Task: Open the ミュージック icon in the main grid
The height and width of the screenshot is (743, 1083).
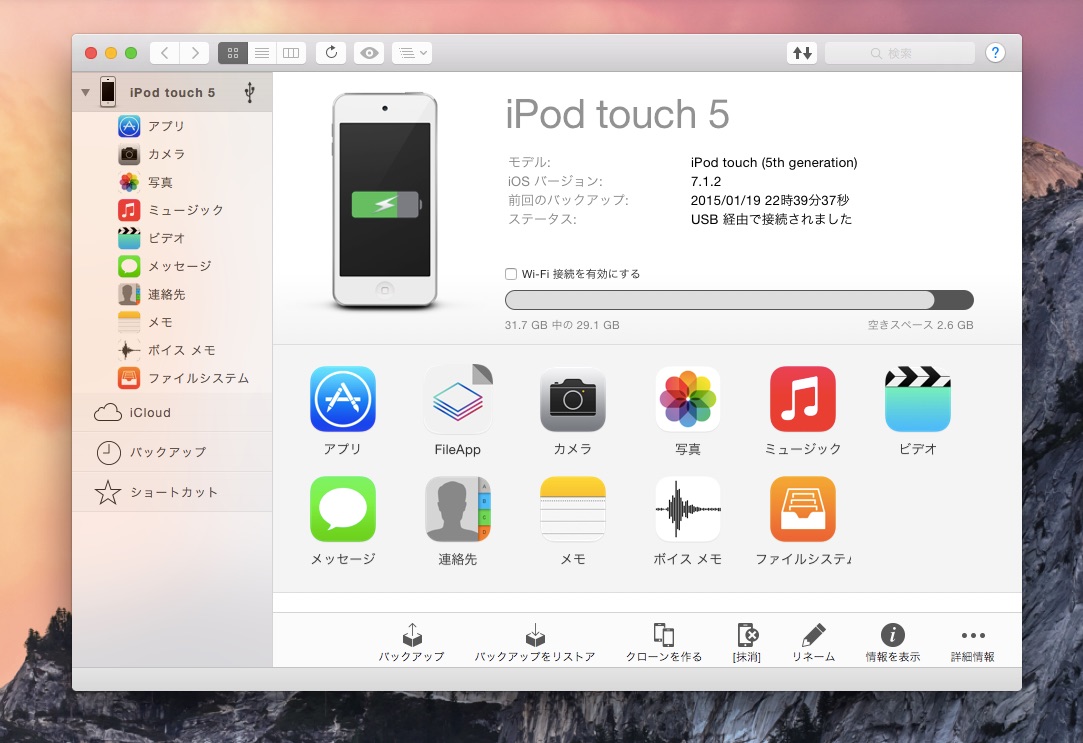Action: [803, 399]
